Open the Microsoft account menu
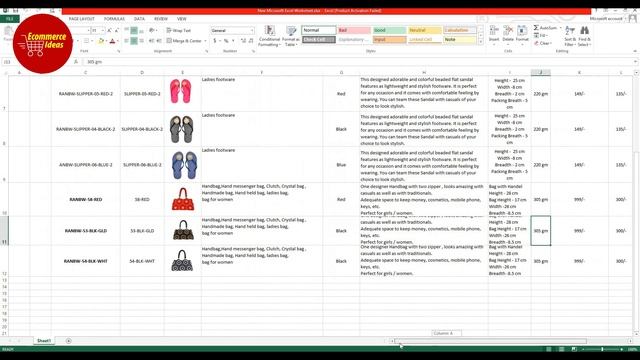The width and height of the screenshot is (640, 360). 608,19
